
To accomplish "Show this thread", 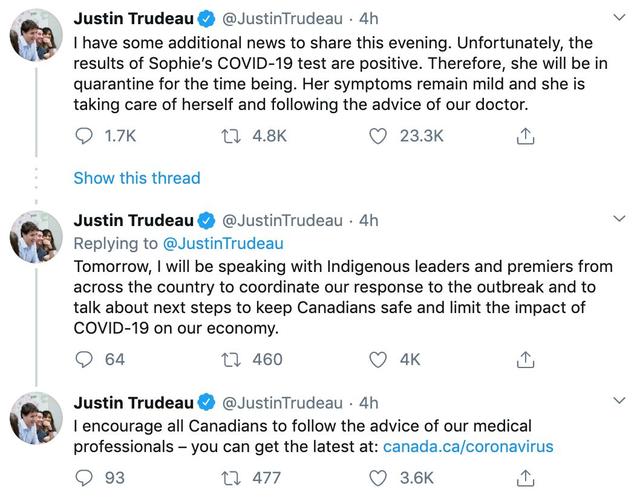I will click(x=137, y=178).
